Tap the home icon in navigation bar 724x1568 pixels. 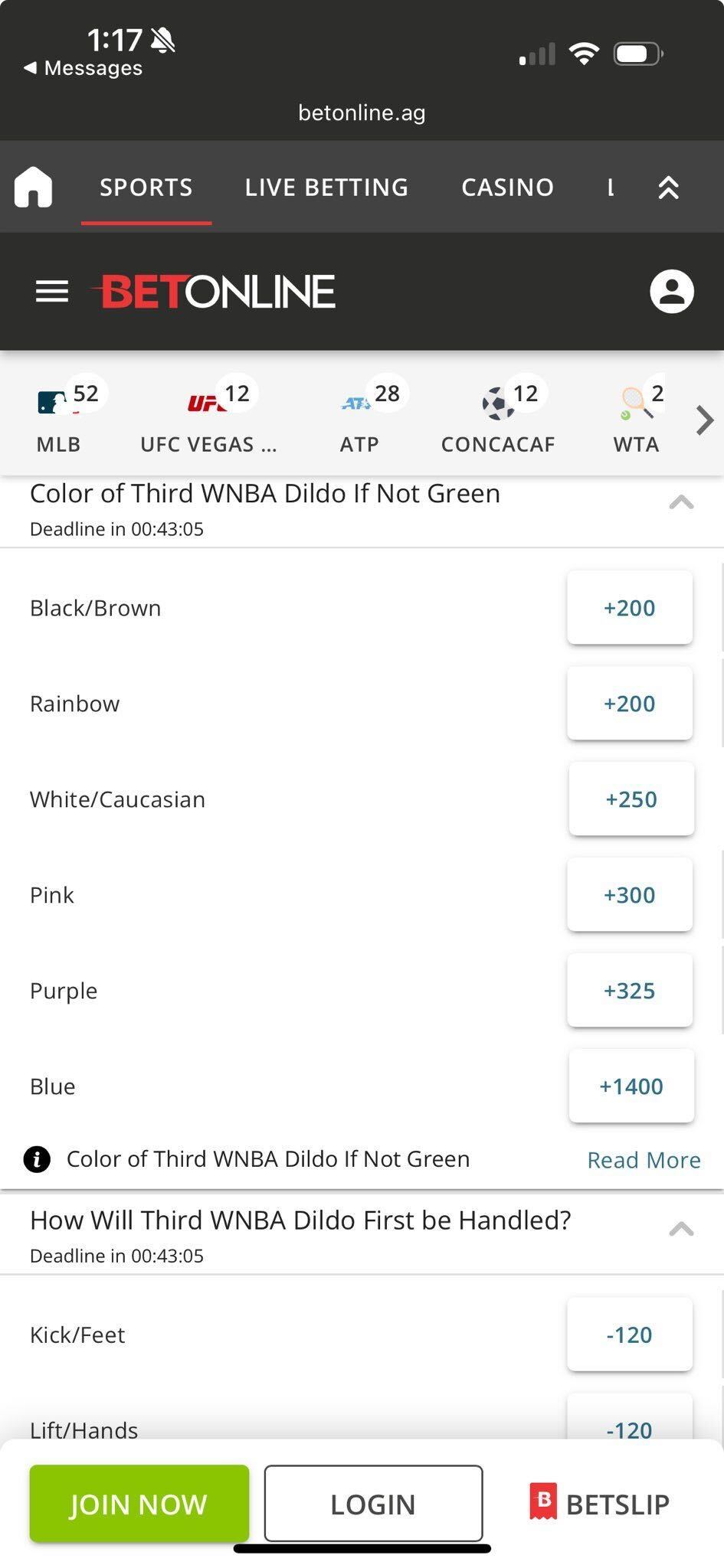tap(33, 188)
